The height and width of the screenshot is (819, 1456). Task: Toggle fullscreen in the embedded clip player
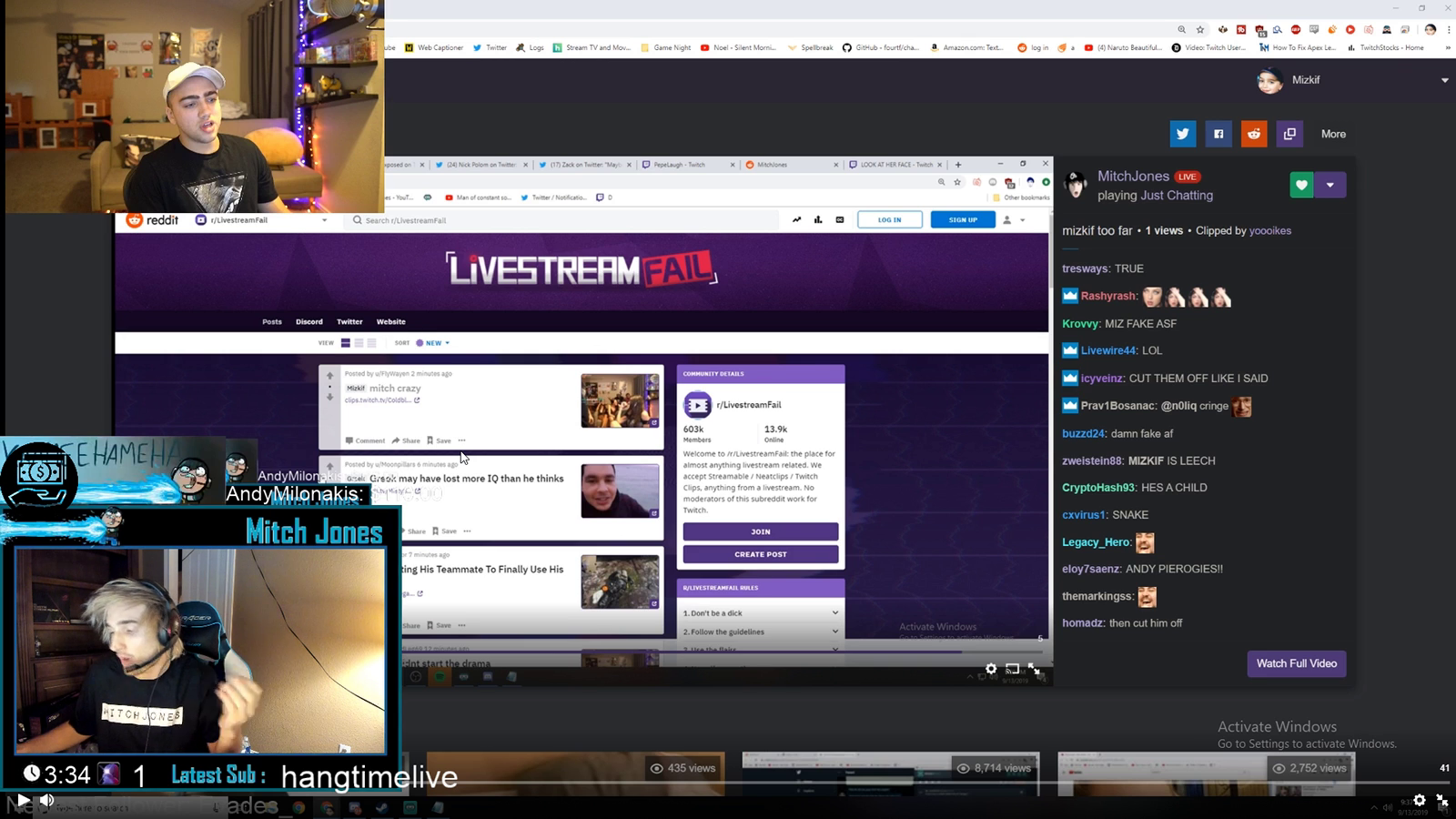[1034, 669]
